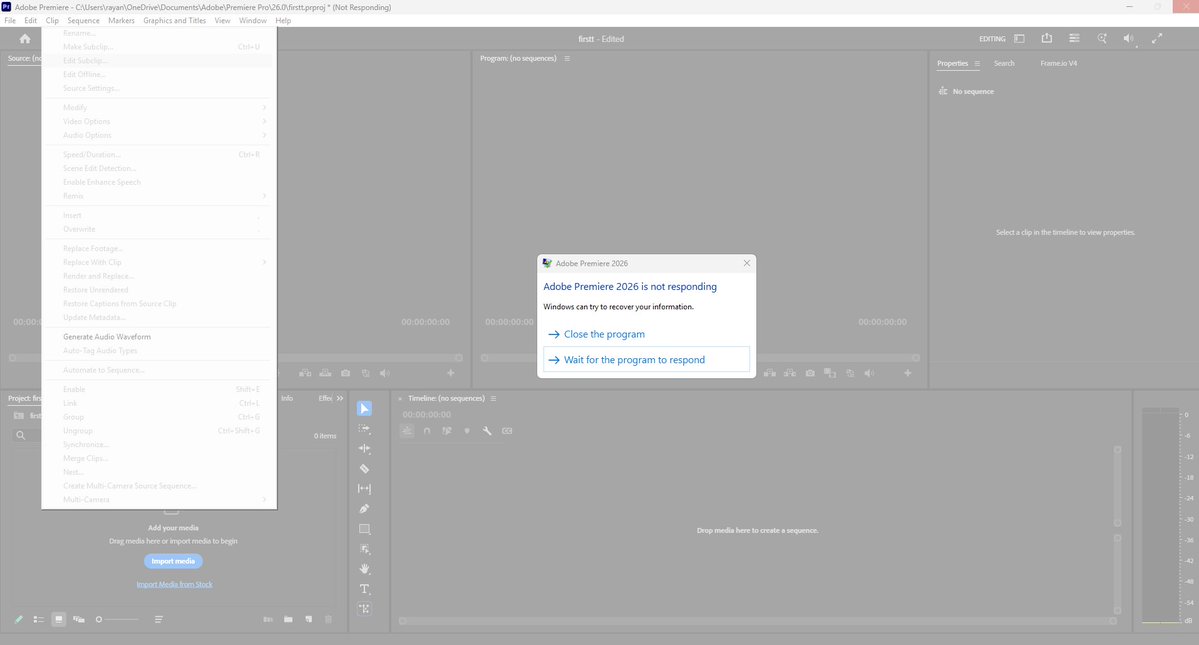This screenshot has width=1199, height=645.
Task: Click the timeline wrench settings icon
Action: click(487, 431)
